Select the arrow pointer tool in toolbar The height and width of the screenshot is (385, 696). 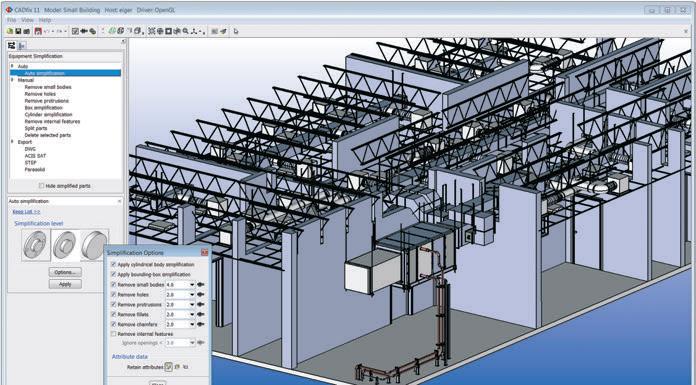pyautogui.click(x=236, y=32)
